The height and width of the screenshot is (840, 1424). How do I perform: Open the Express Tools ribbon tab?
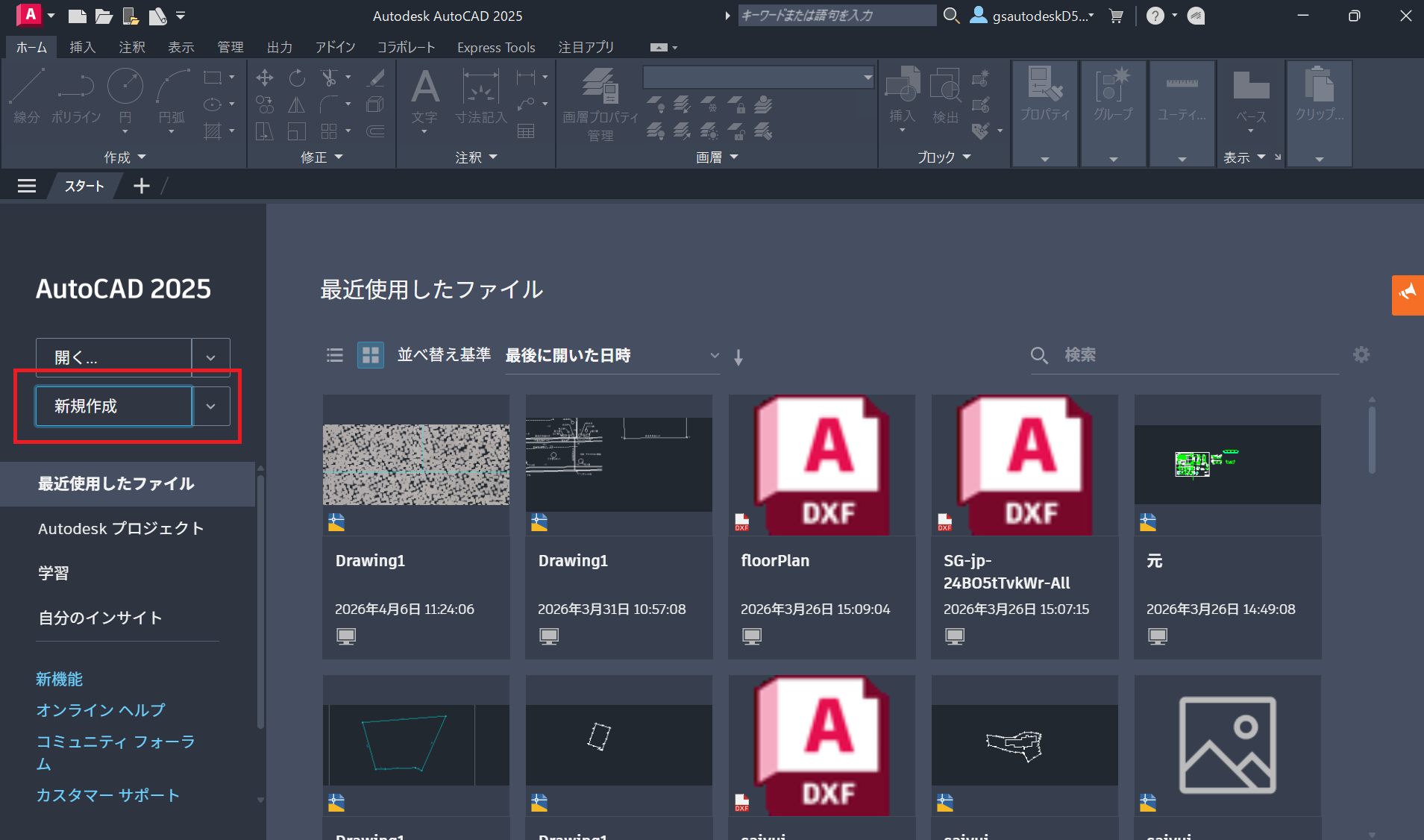[496, 47]
